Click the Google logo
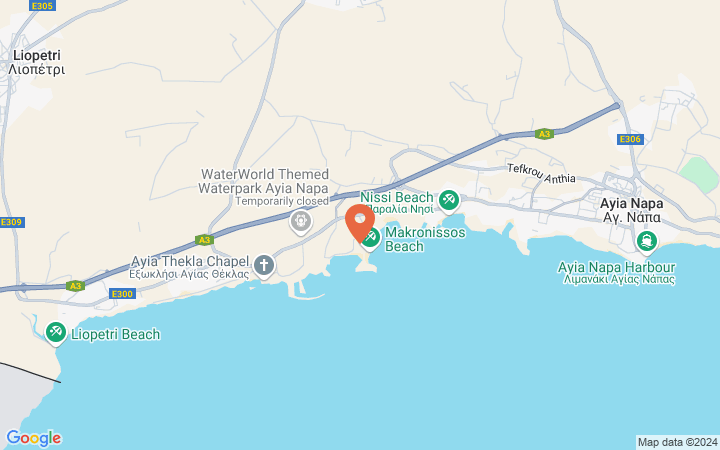Screen dimensions: 720x450 click(34, 439)
